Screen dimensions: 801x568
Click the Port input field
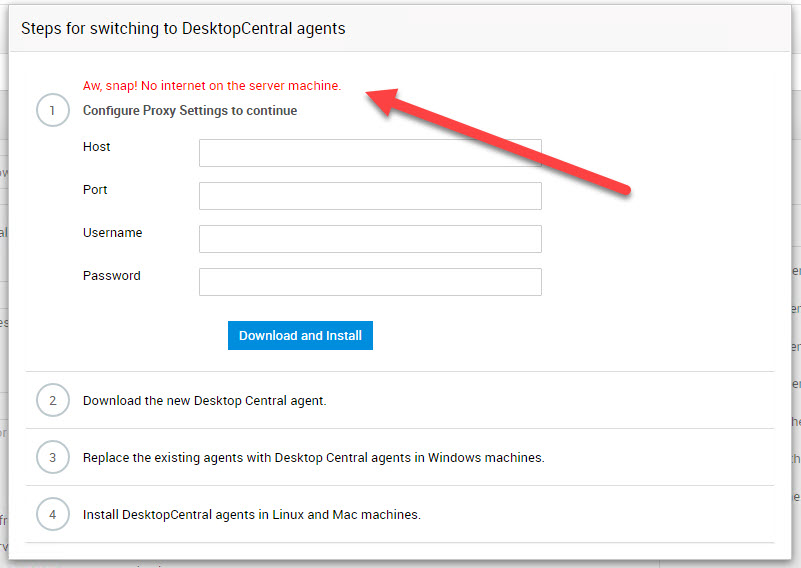[x=370, y=196]
